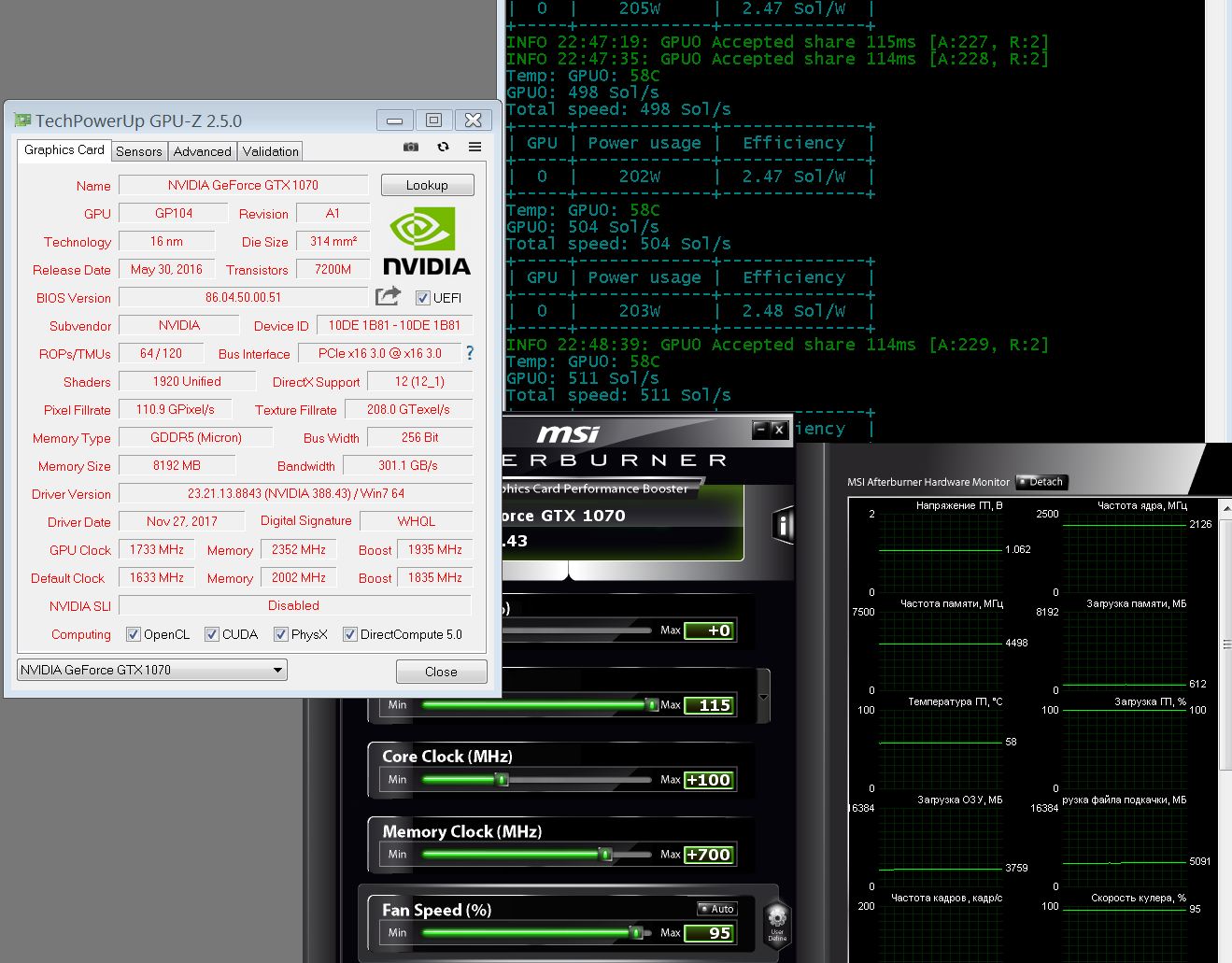This screenshot has height=963, width=1232.
Task: Click the Fan Speed slider handle
Action: tap(636, 932)
